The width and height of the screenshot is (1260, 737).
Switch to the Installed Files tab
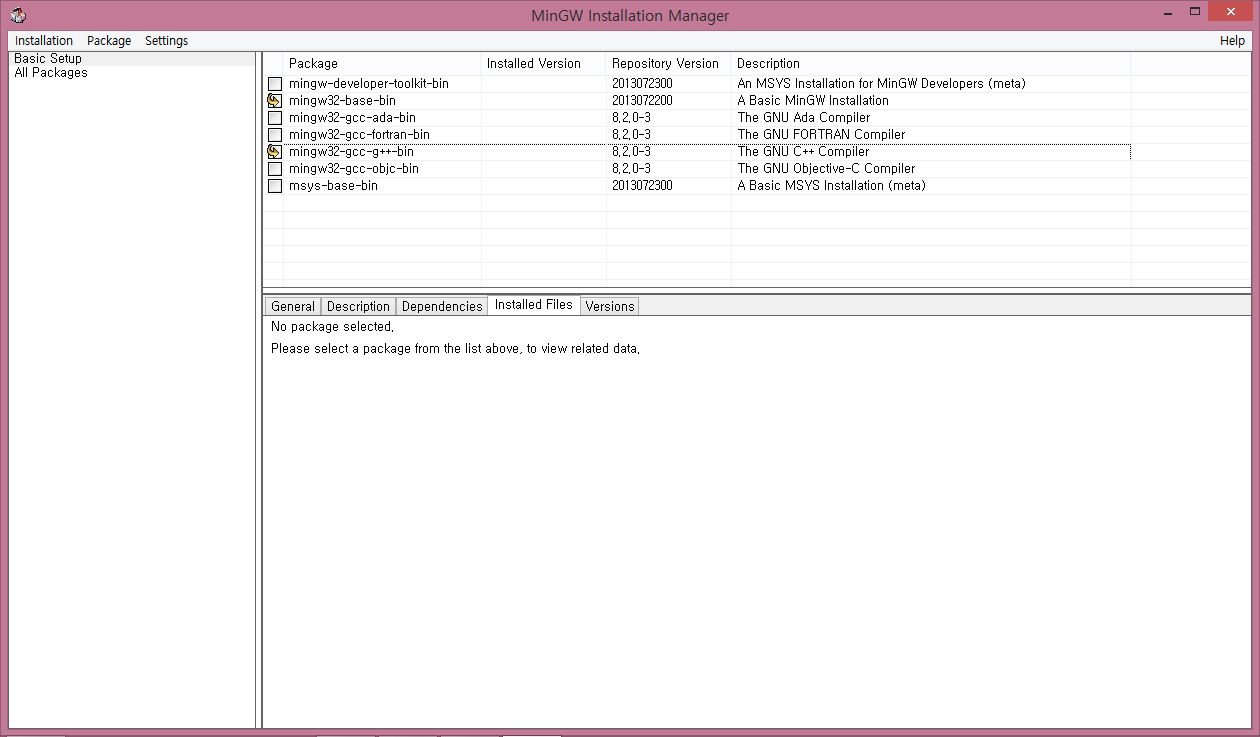pyautogui.click(x=534, y=305)
